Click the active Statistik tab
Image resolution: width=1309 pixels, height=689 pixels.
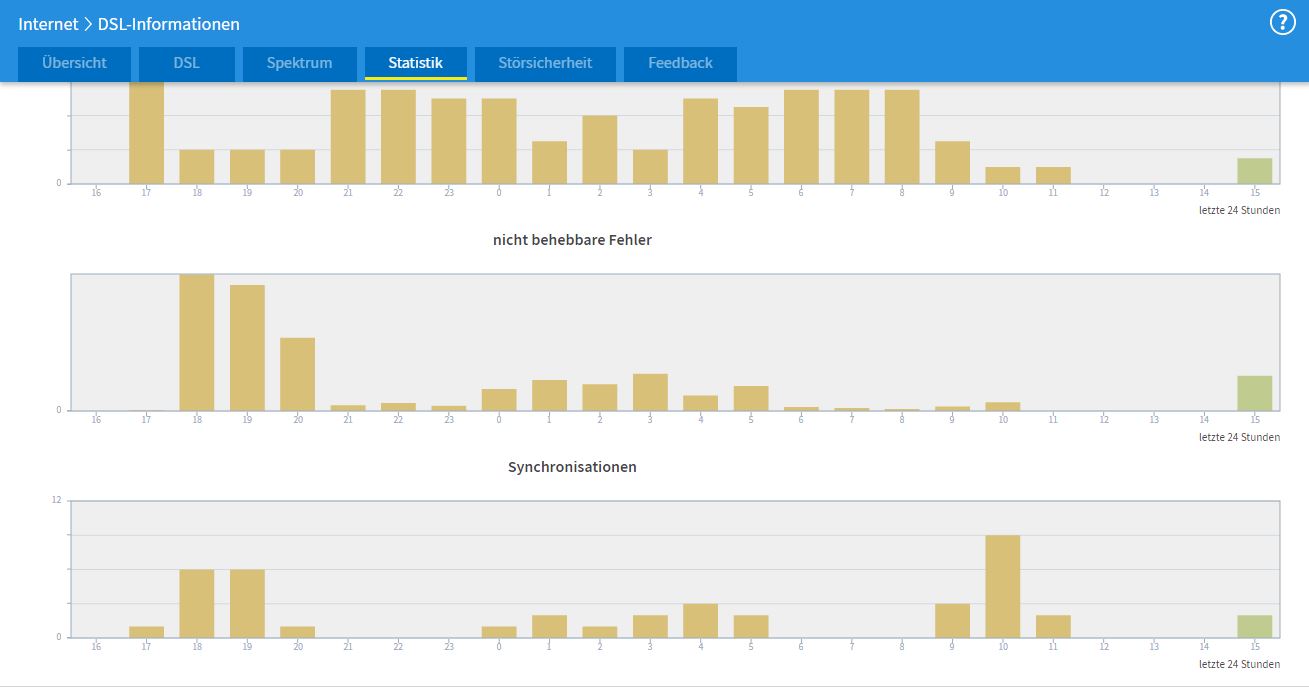pyautogui.click(x=415, y=63)
